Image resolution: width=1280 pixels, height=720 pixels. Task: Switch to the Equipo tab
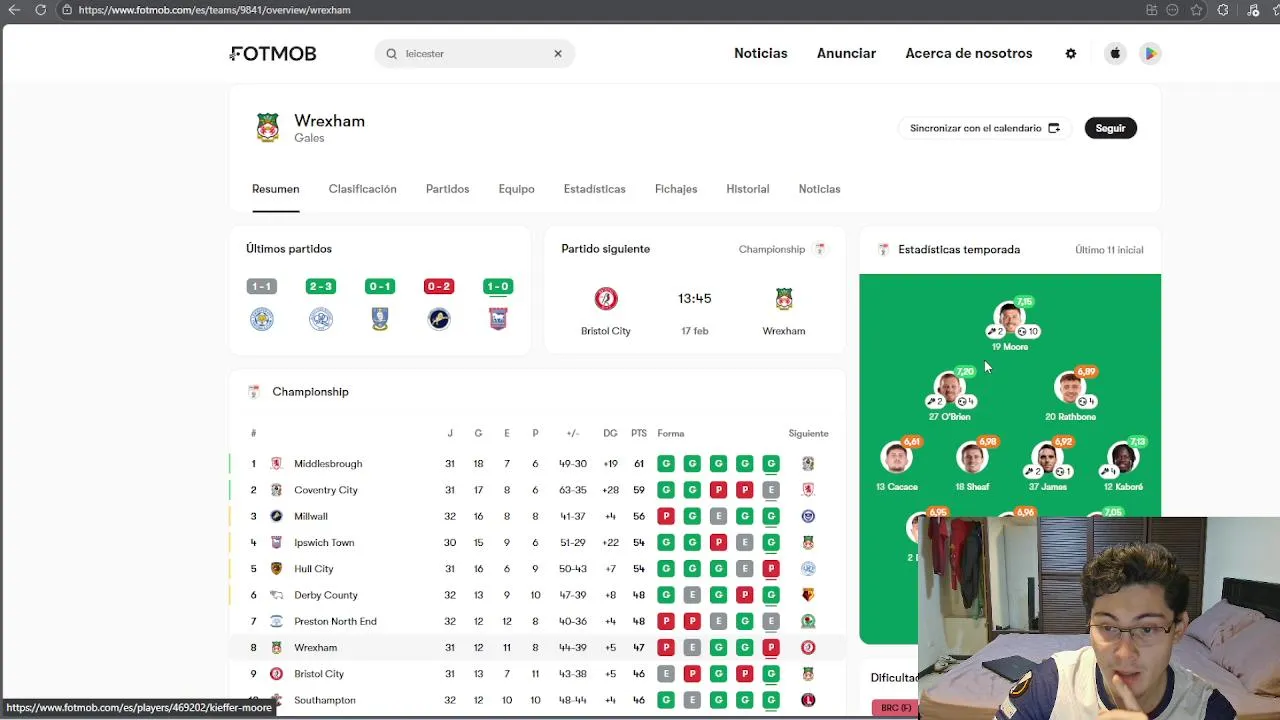(517, 189)
